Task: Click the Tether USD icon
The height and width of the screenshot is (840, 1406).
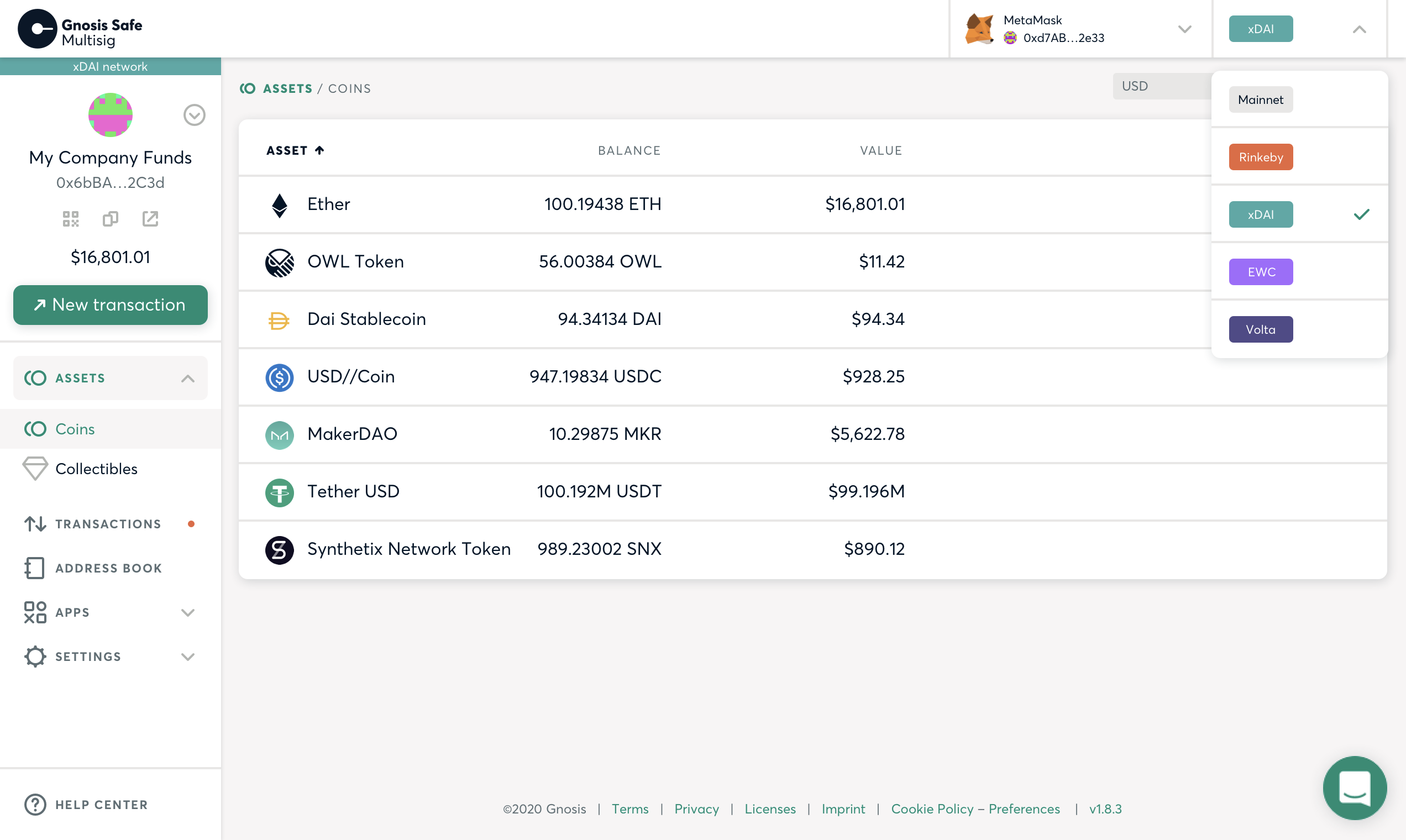Action: coord(280,492)
